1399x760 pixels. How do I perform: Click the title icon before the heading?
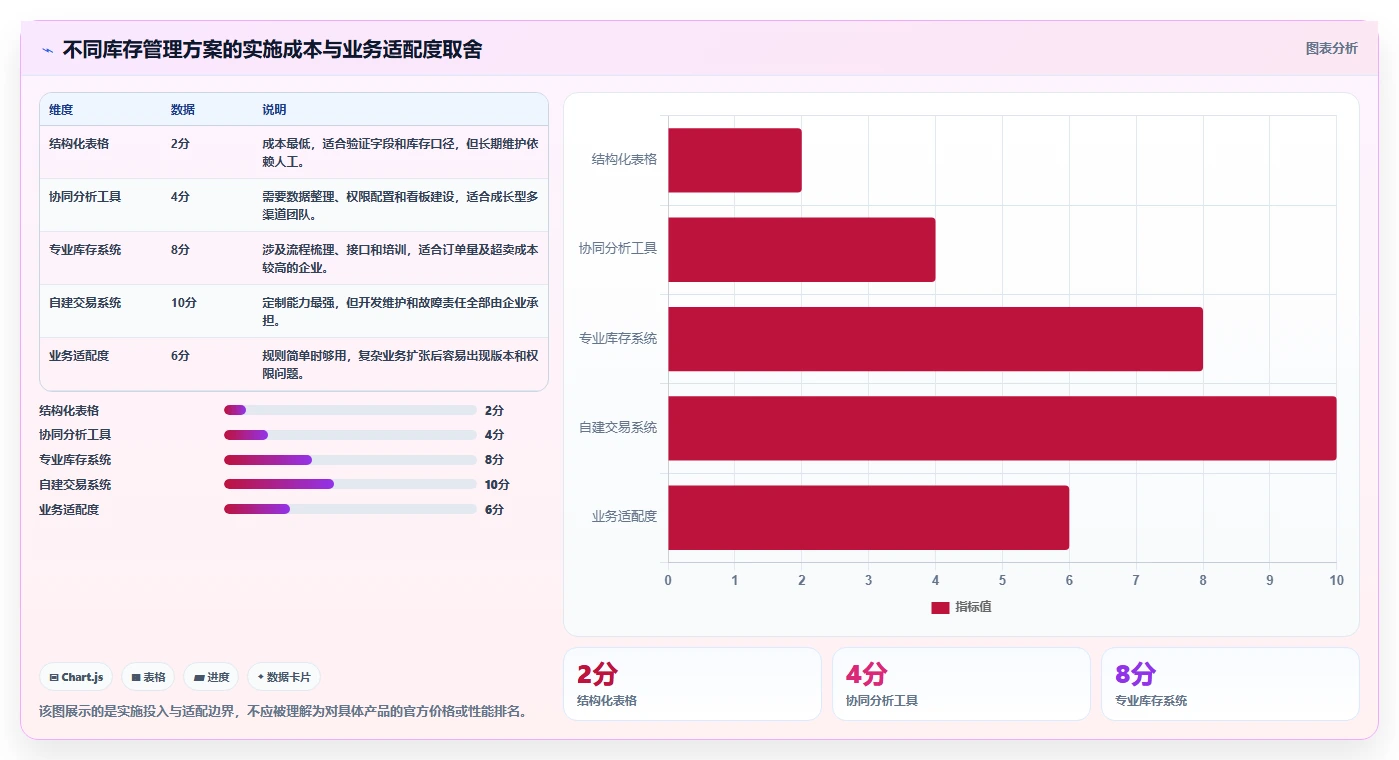coord(47,50)
